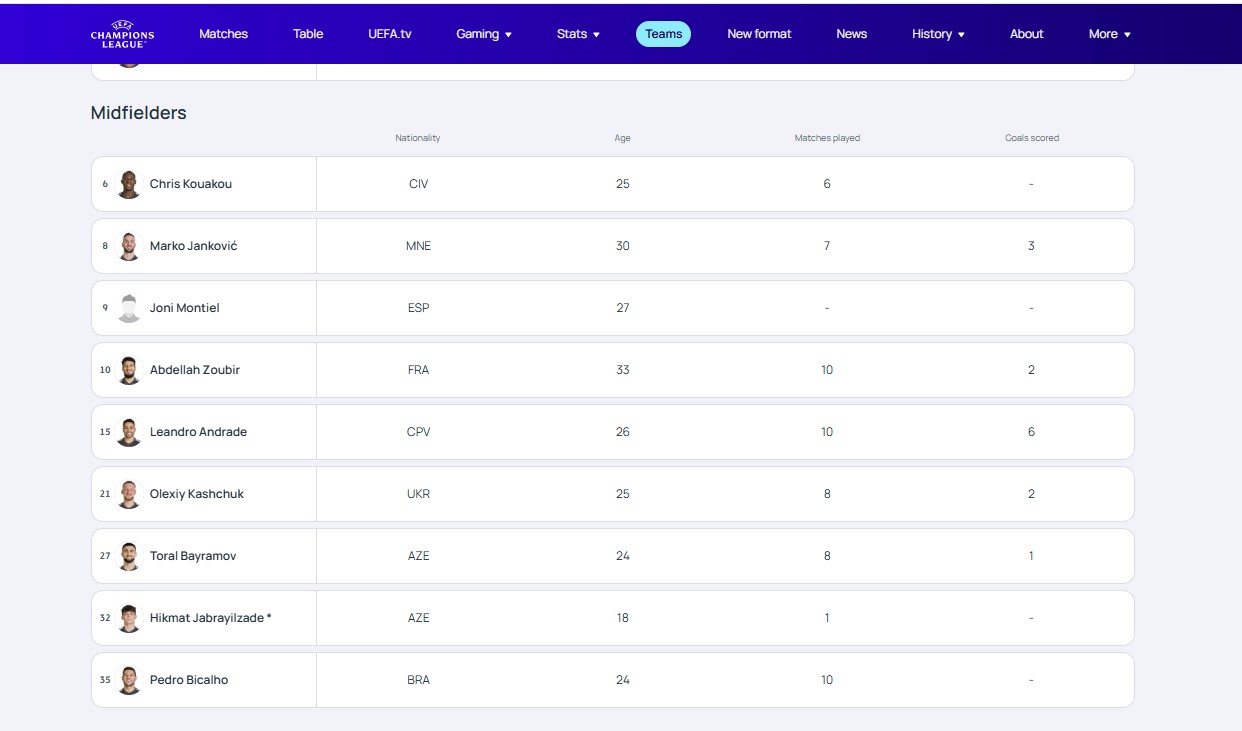Expand the More menu
Viewport: 1242px width, 731px height.
[1109, 34]
